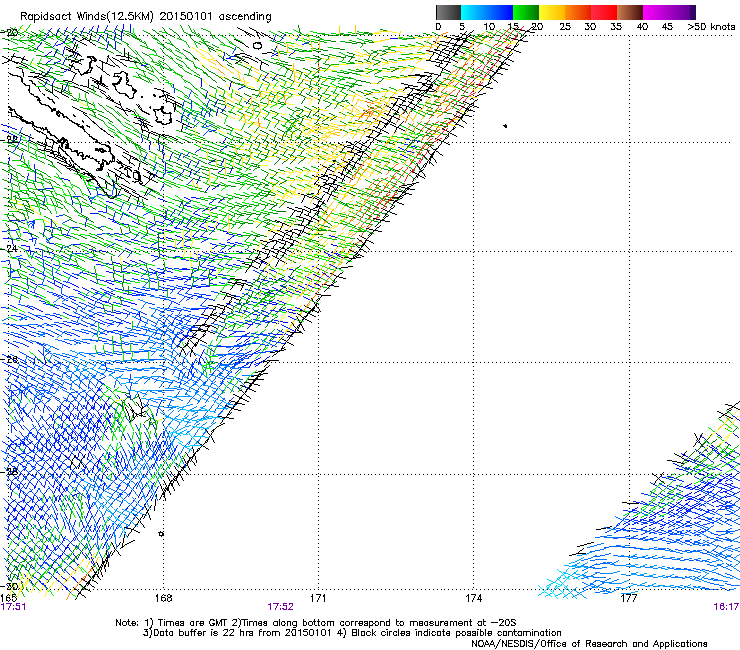
Task: Click the brown 35-40 knots legend swatch
Action: click(x=630, y=12)
